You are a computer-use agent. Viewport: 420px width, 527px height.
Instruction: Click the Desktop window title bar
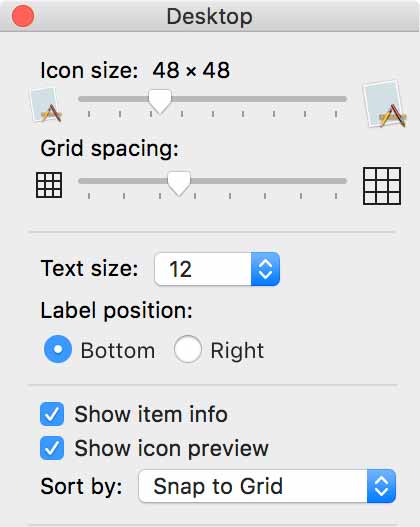(x=210, y=16)
